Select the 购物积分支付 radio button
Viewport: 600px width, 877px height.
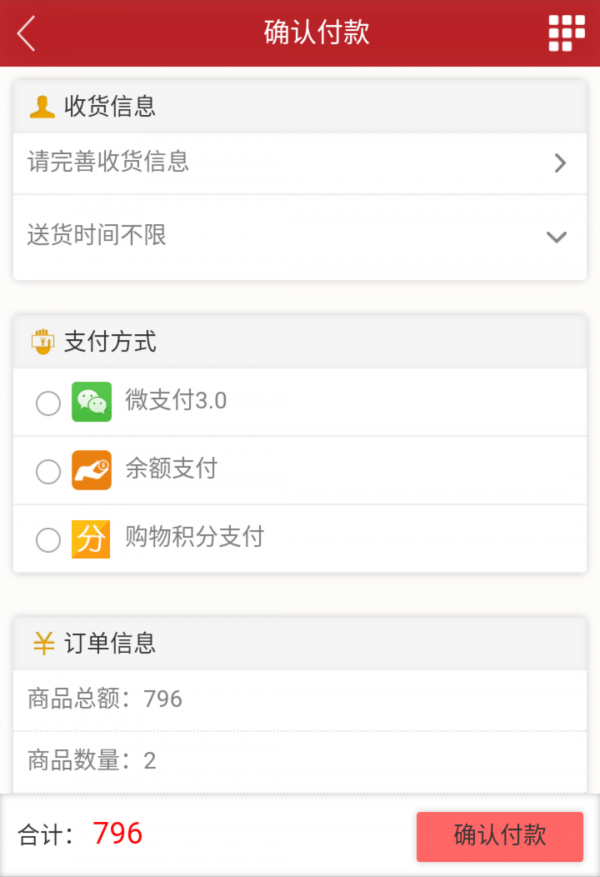click(x=48, y=540)
